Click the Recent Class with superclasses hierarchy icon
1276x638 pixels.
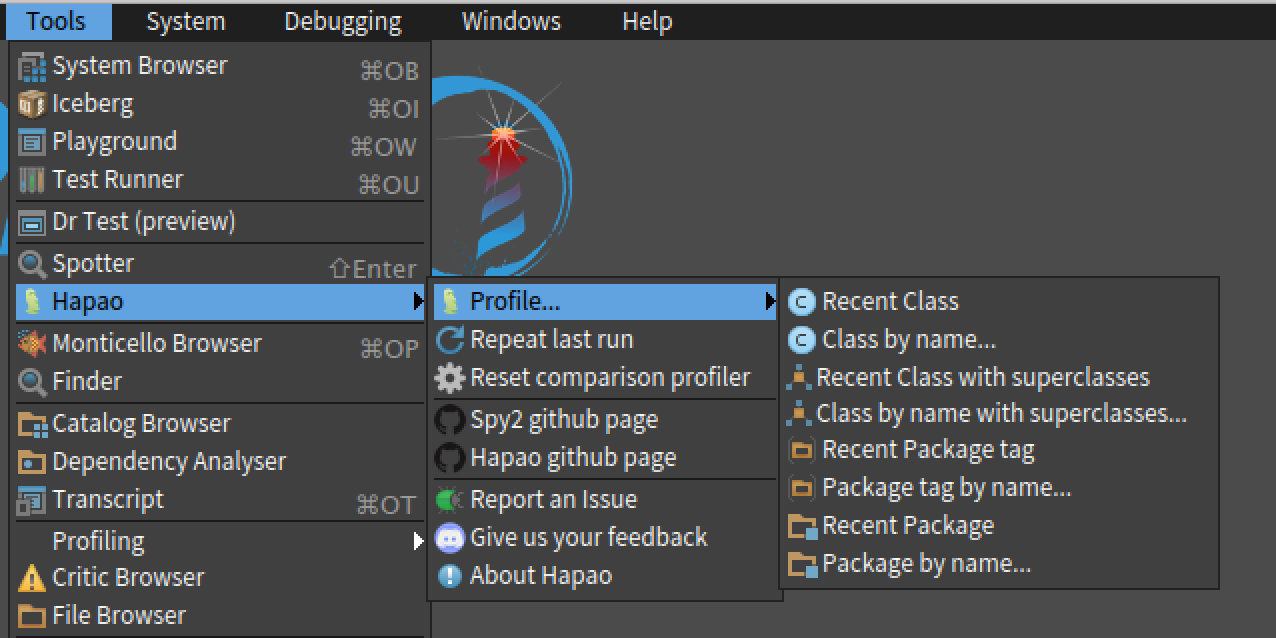799,378
